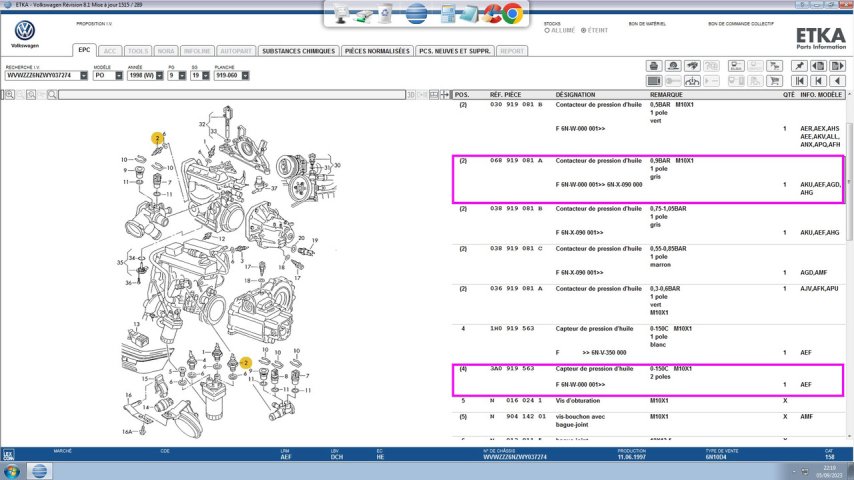Image resolution: width=854 pixels, height=480 pixels.
Task: Open the SG 19 dropdown
Action: (x=205, y=76)
